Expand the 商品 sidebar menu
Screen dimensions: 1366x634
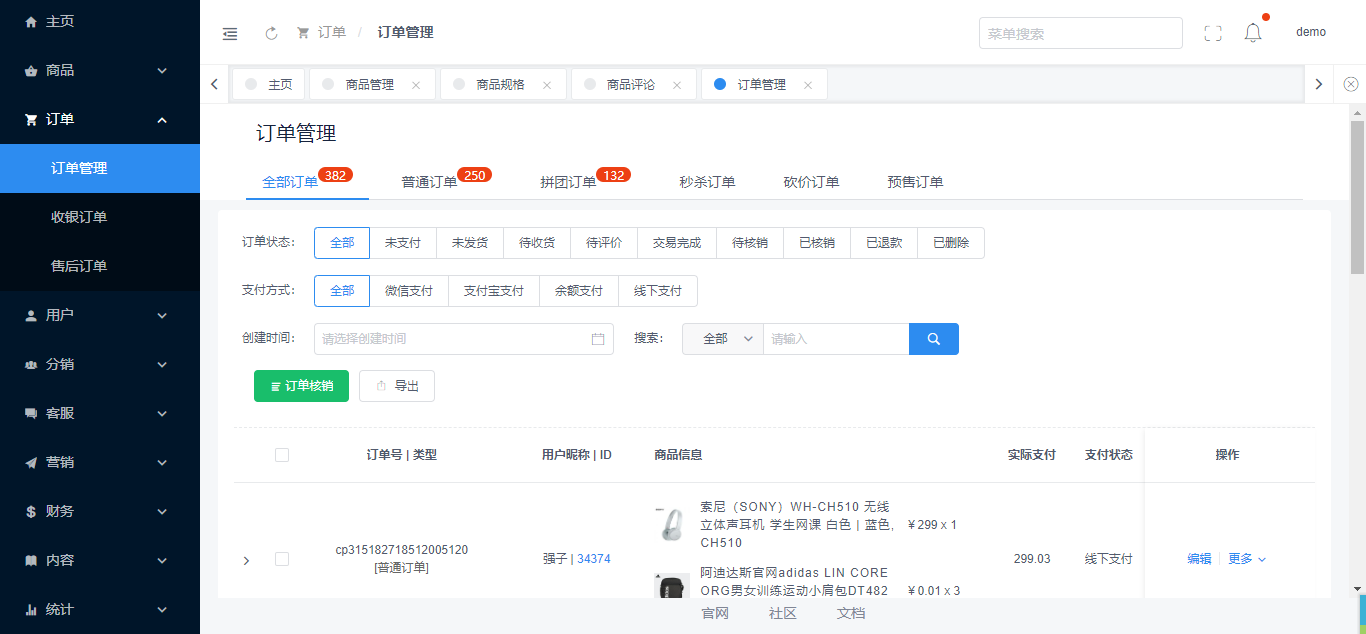[x=100, y=70]
